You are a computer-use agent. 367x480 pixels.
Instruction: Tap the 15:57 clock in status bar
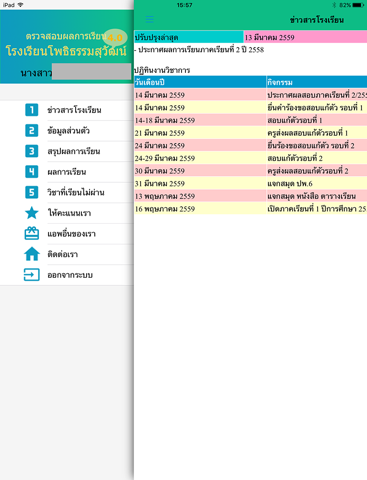tap(184, 5)
